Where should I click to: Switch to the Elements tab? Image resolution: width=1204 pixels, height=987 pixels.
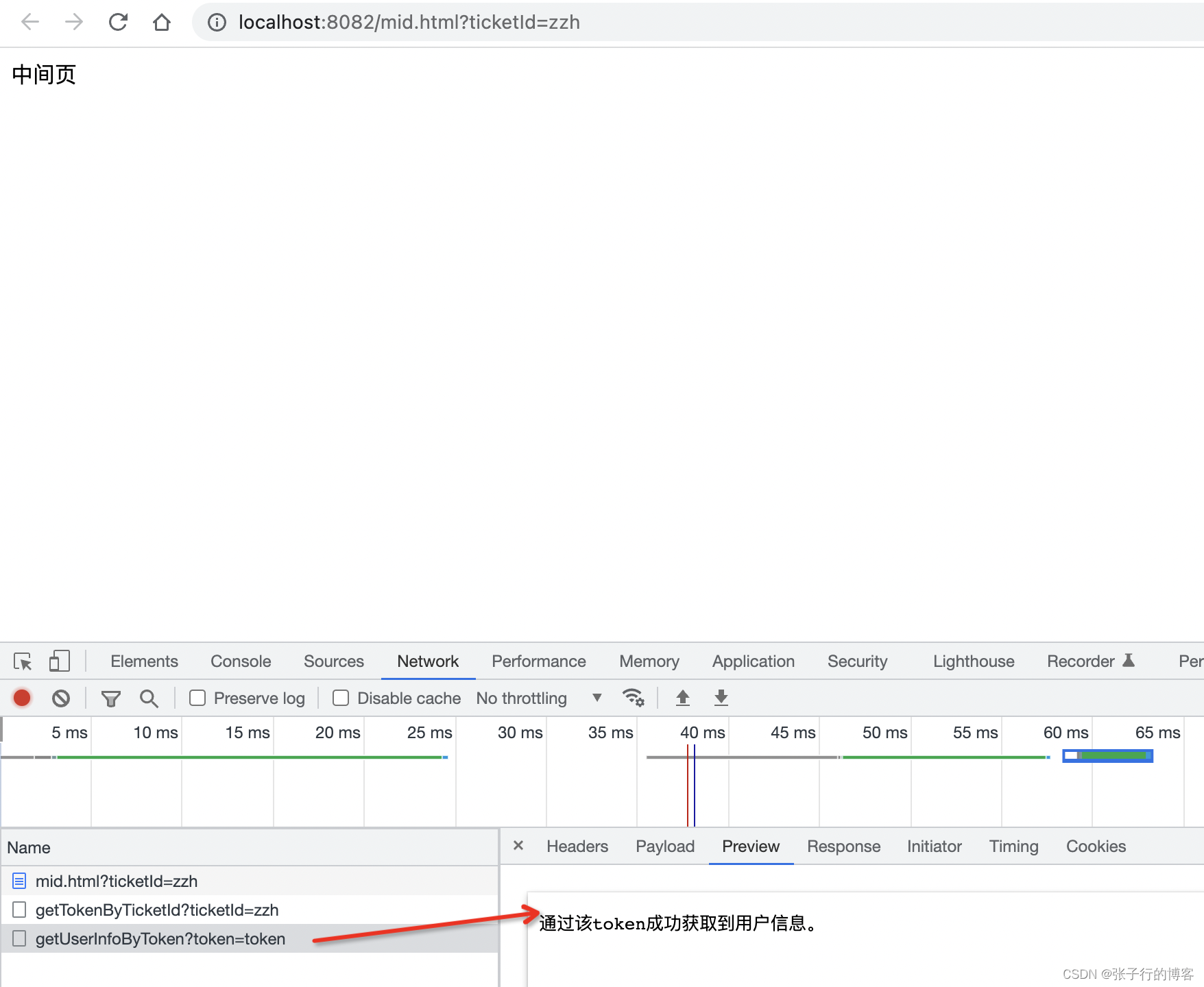pyautogui.click(x=144, y=661)
